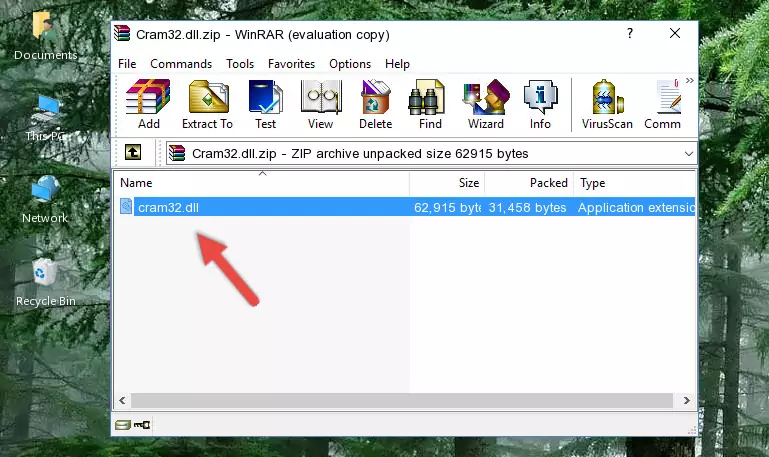Open the Favorites menu
Image resolution: width=769 pixels, height=457 pixels.
(291, 64)
